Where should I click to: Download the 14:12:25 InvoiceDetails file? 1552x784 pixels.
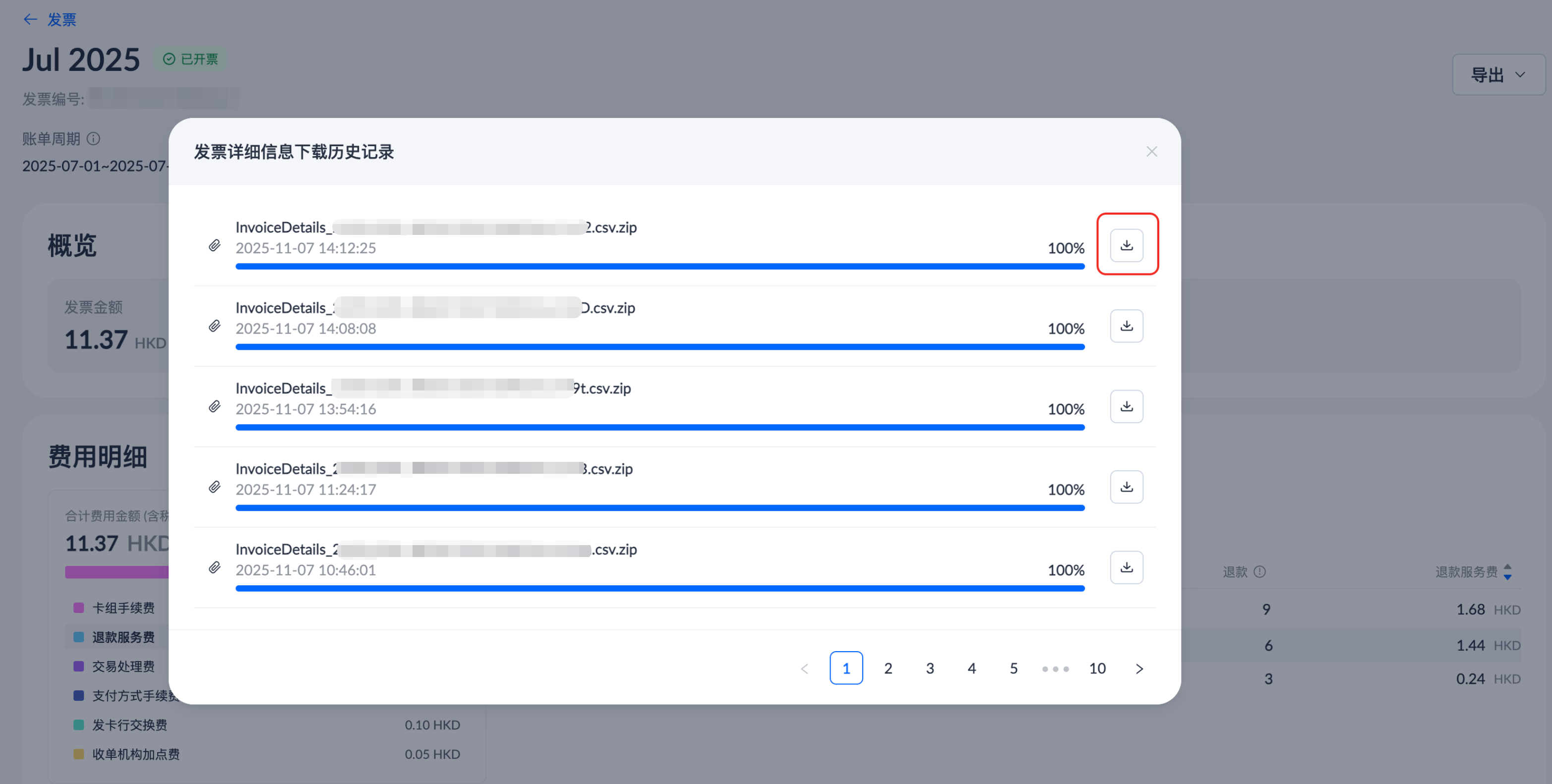[x=1126, y=245]
